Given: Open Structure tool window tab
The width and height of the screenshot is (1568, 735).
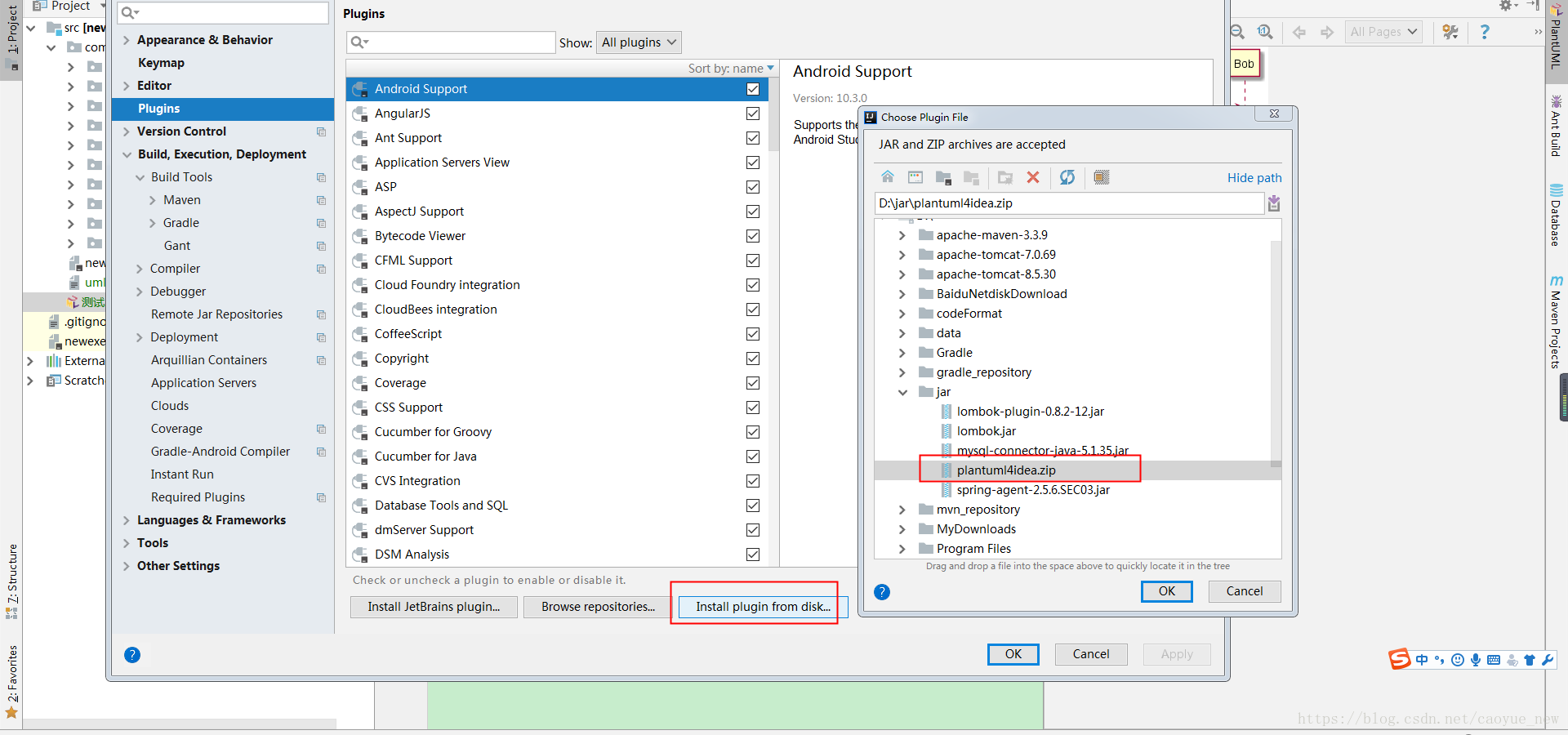Looking at the screenshot, I should (12, 581).
